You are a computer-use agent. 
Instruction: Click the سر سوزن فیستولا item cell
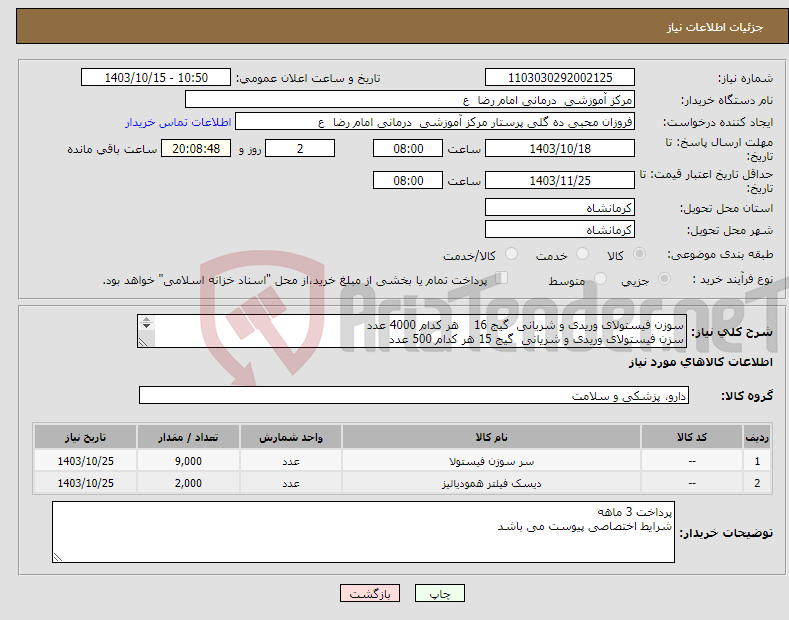point(491,461)
